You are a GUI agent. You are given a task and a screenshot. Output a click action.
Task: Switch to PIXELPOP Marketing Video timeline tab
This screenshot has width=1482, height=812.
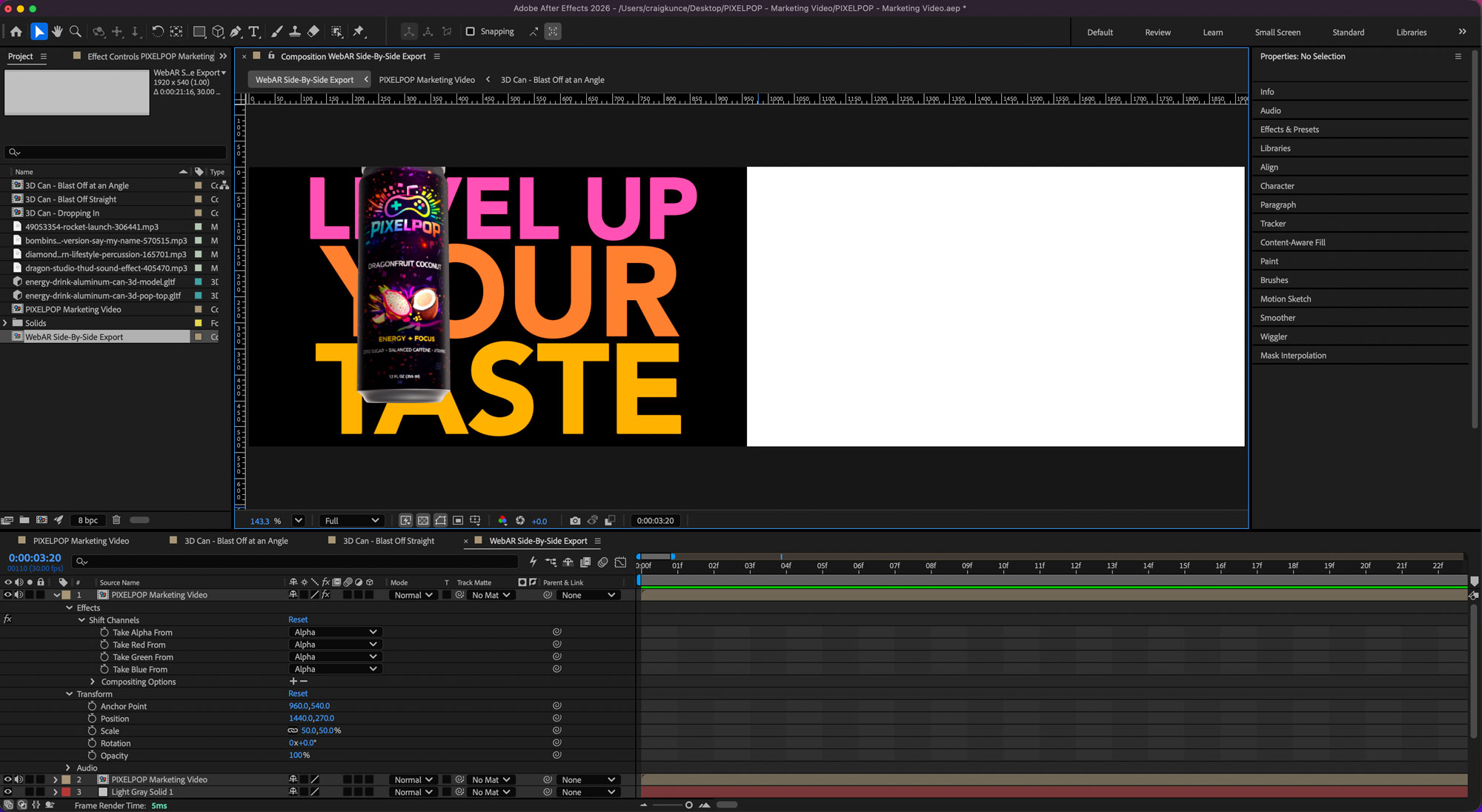tap(81, 541)
